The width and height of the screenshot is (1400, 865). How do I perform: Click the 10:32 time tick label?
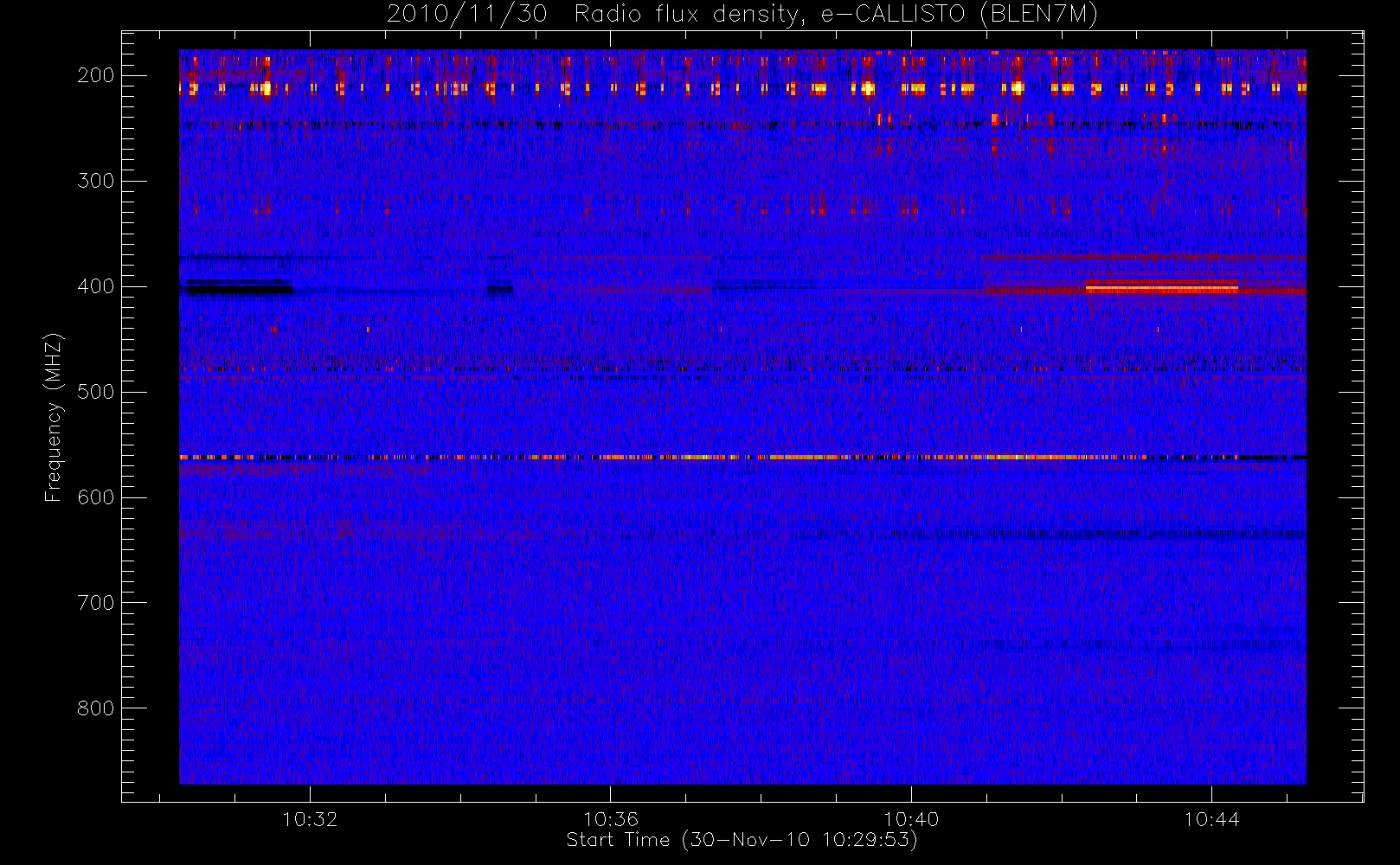tap(310, 819)
